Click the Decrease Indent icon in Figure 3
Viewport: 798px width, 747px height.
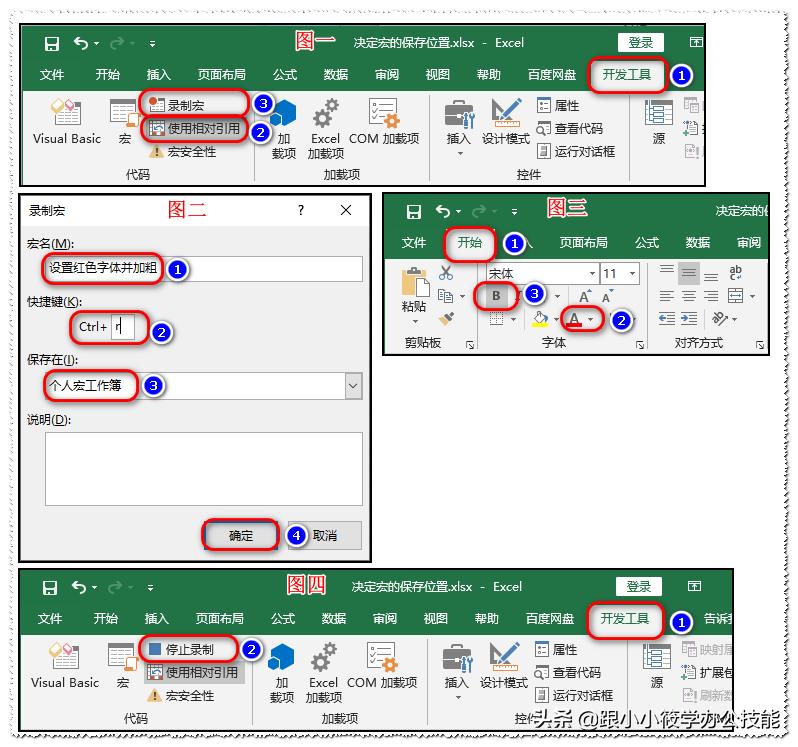(667, 319)
